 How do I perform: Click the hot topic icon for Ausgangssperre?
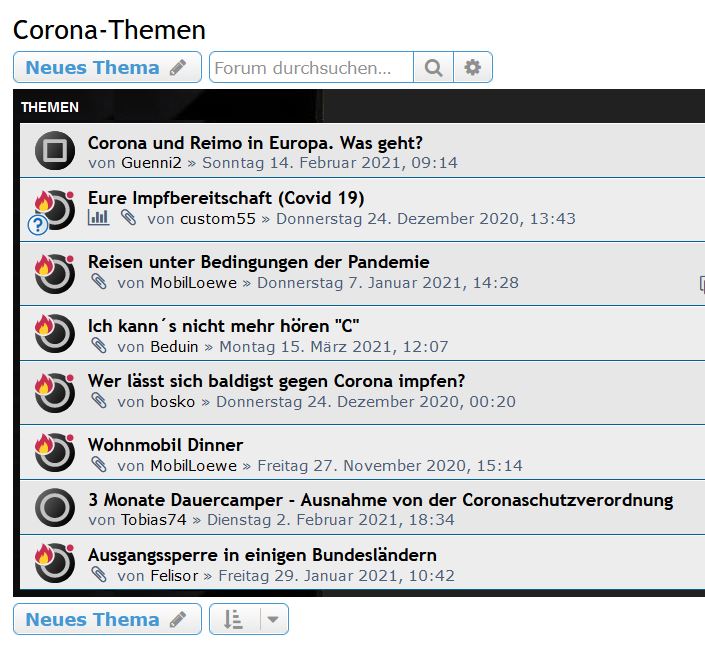click(x=55, y=562)
